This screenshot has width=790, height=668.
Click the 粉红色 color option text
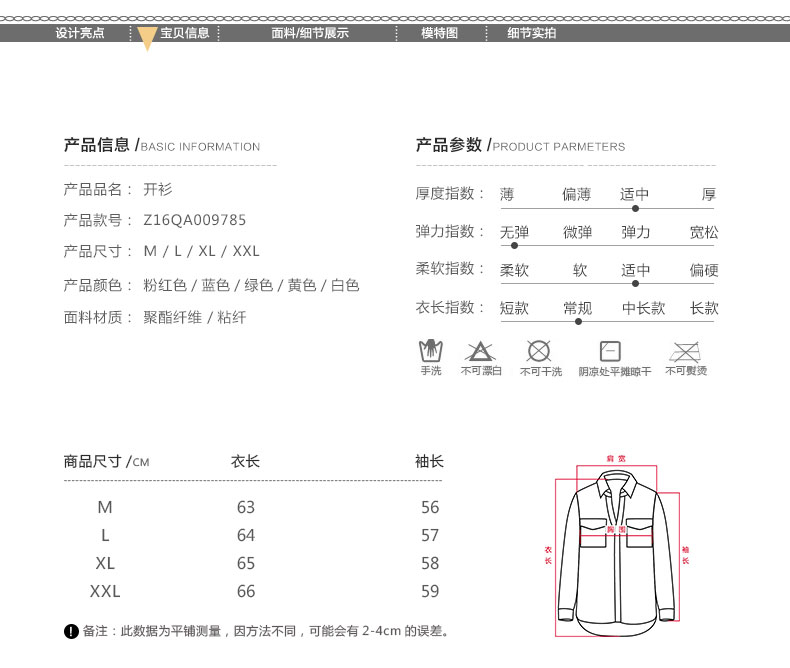(x=165, y=286)
